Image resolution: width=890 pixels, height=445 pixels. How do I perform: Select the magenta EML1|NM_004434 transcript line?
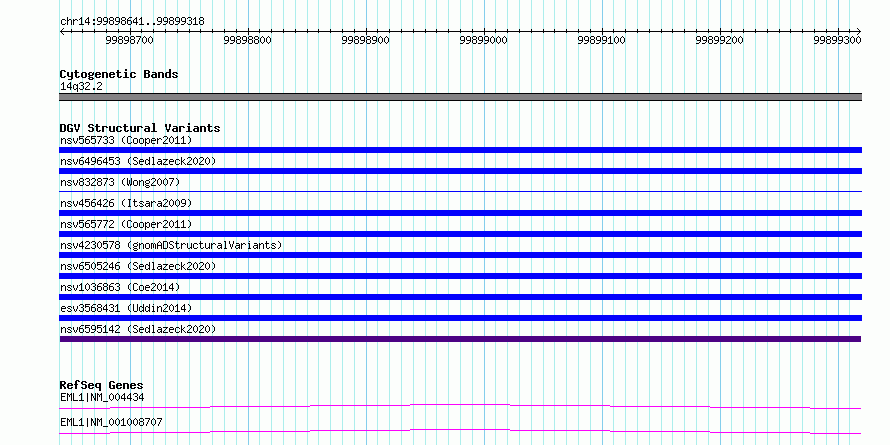coord(460,406)
